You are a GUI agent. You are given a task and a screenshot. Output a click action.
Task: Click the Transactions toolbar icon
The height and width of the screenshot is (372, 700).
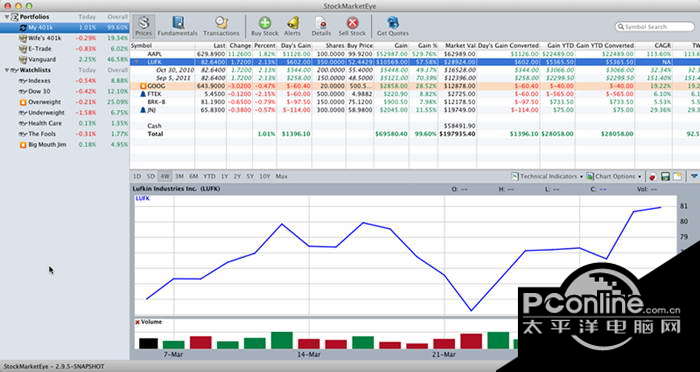tap(221, 26)
